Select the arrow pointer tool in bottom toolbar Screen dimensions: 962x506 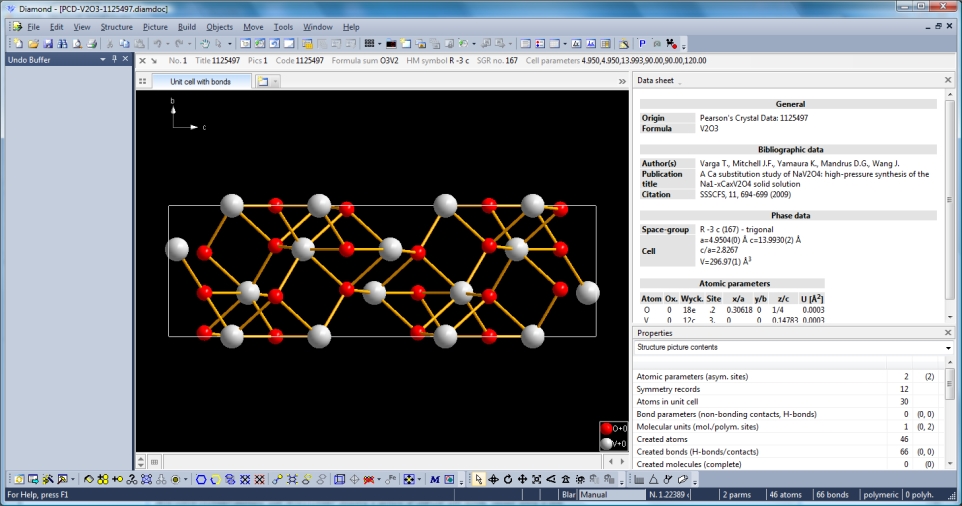click(478, 480)
